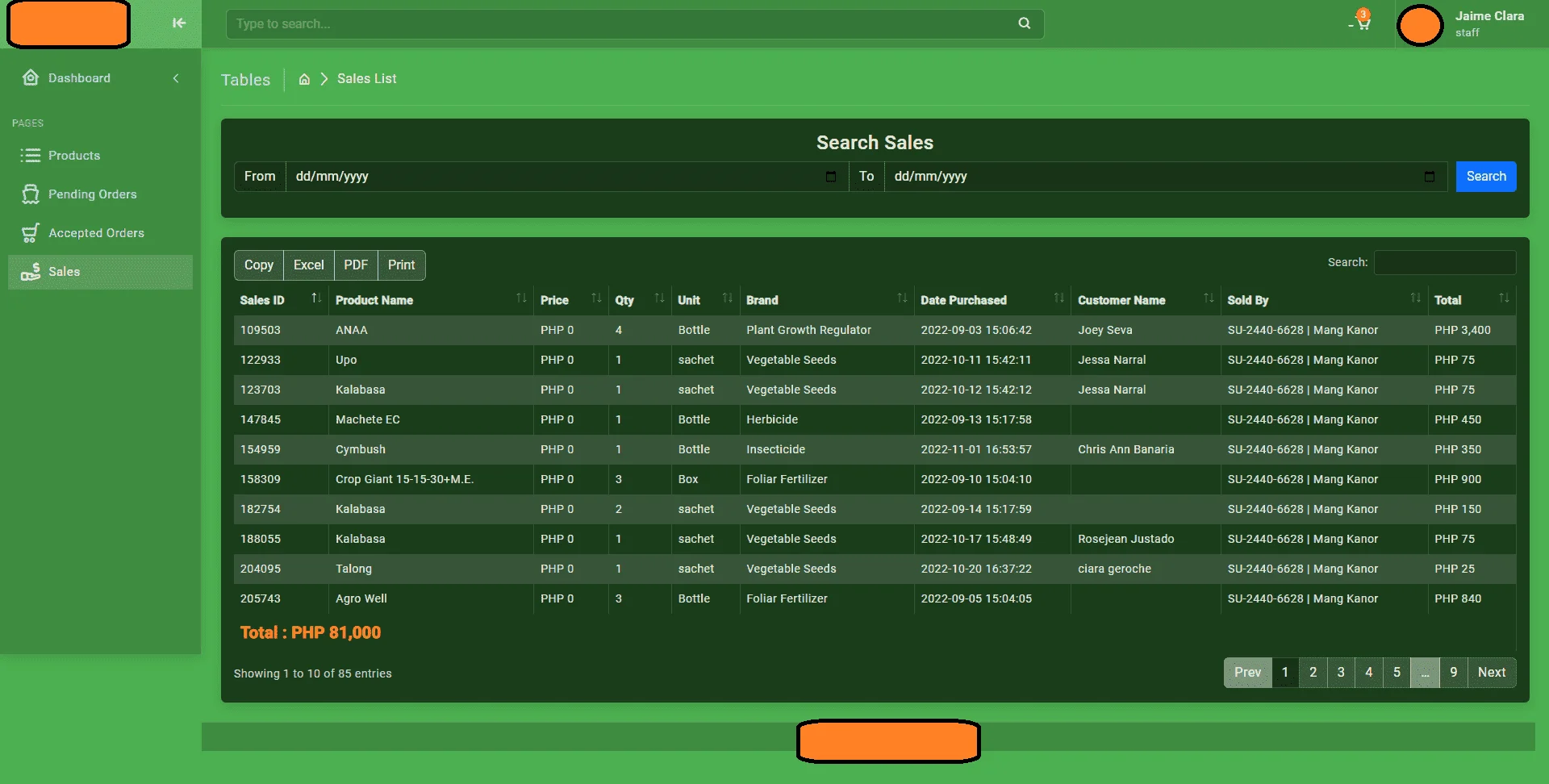Screen dimensions: 1549x784
Task: Select Sales in the sidebar
Action: [100, 272]
